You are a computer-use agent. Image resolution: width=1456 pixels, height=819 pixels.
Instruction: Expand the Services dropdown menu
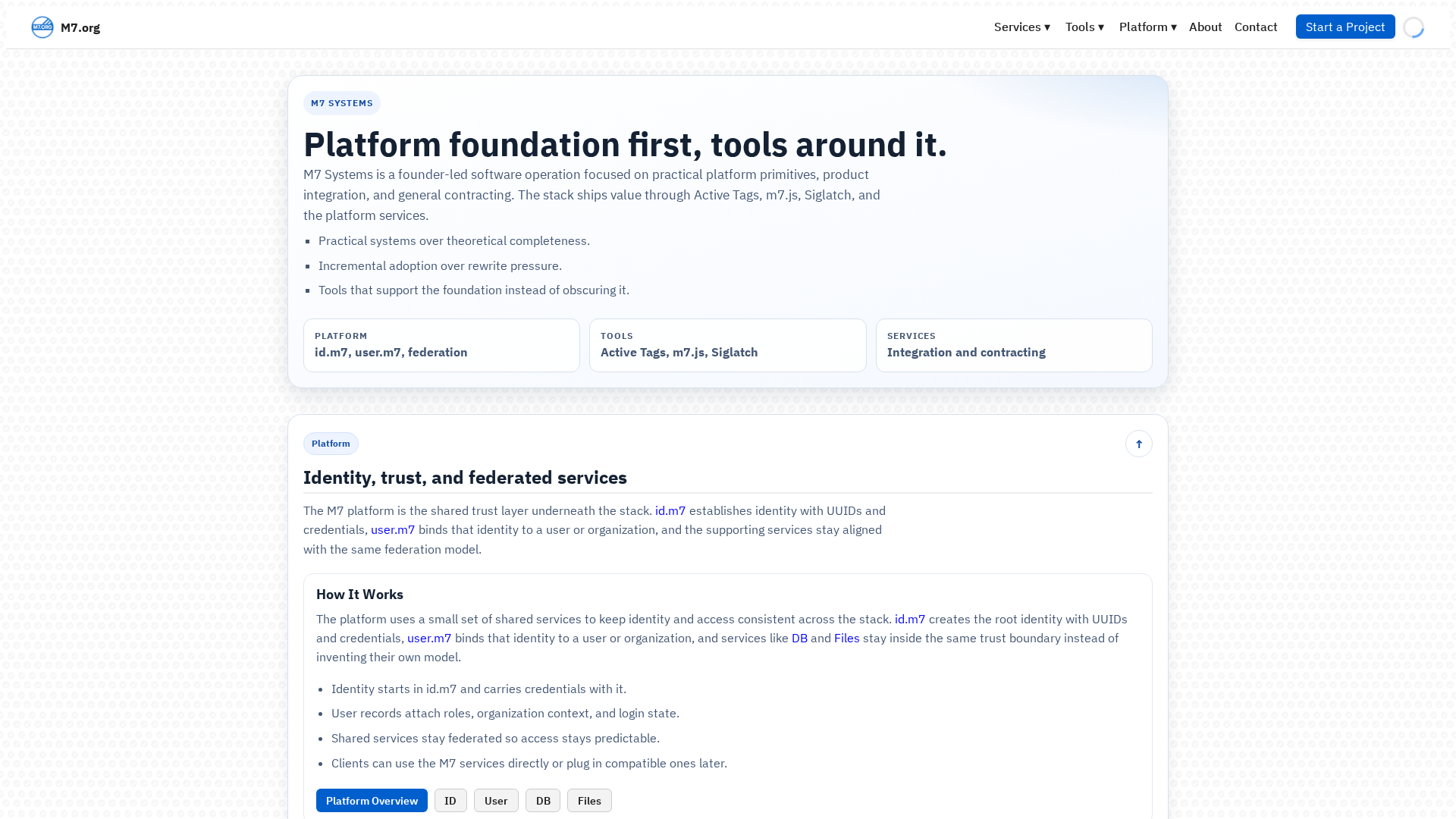[x=1022, y=27]
